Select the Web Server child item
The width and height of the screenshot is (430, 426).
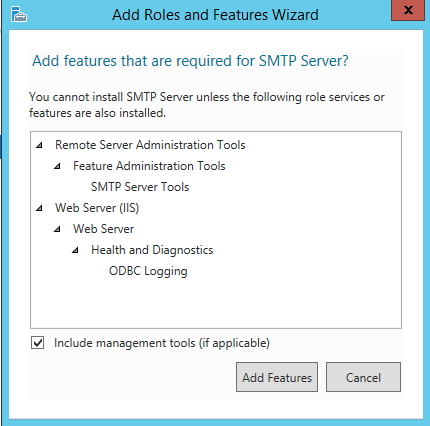(x=104, y=229)
